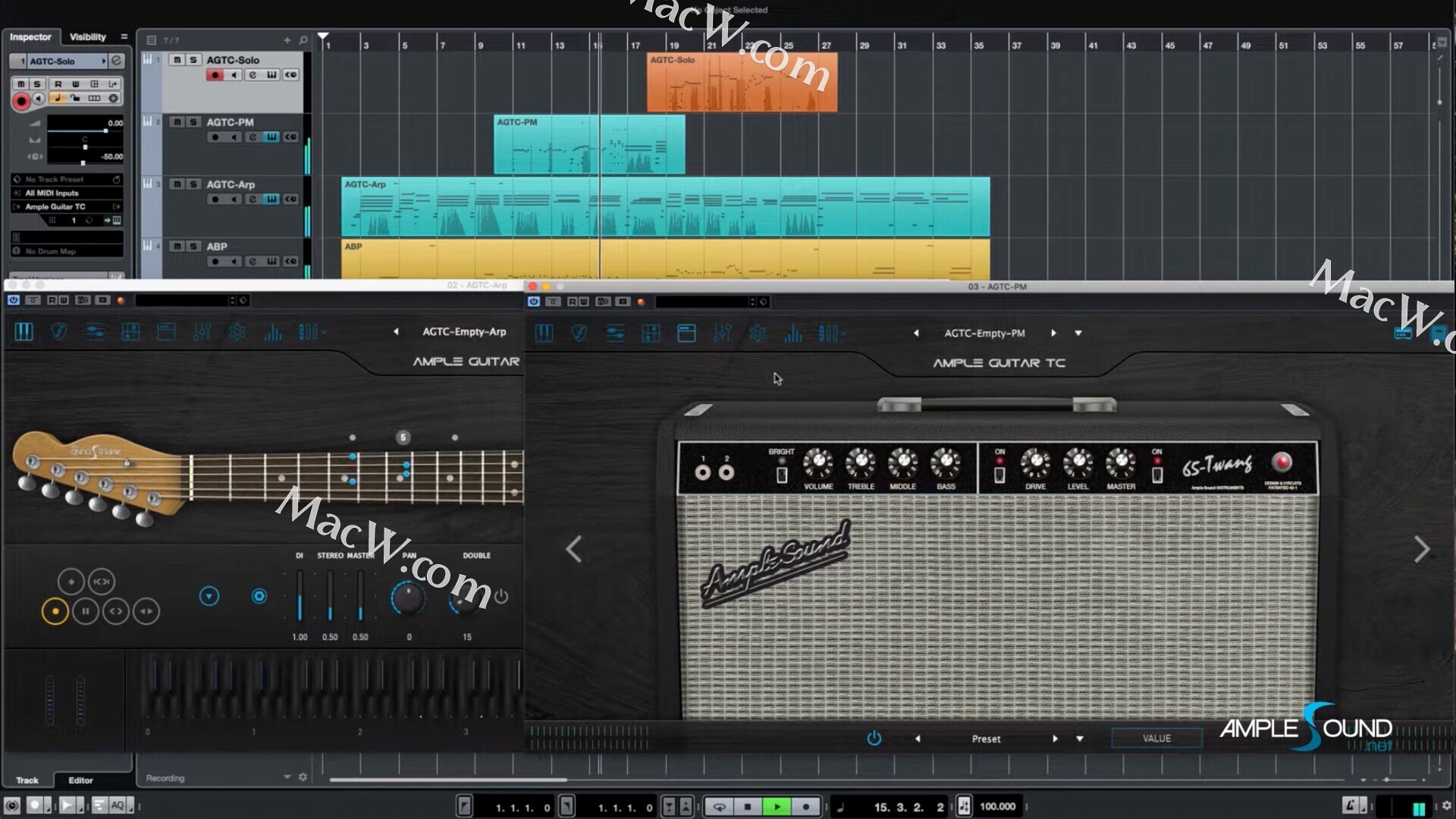Open Main keyboard panel in AGTC-PM plugin

tap(544, 334)
